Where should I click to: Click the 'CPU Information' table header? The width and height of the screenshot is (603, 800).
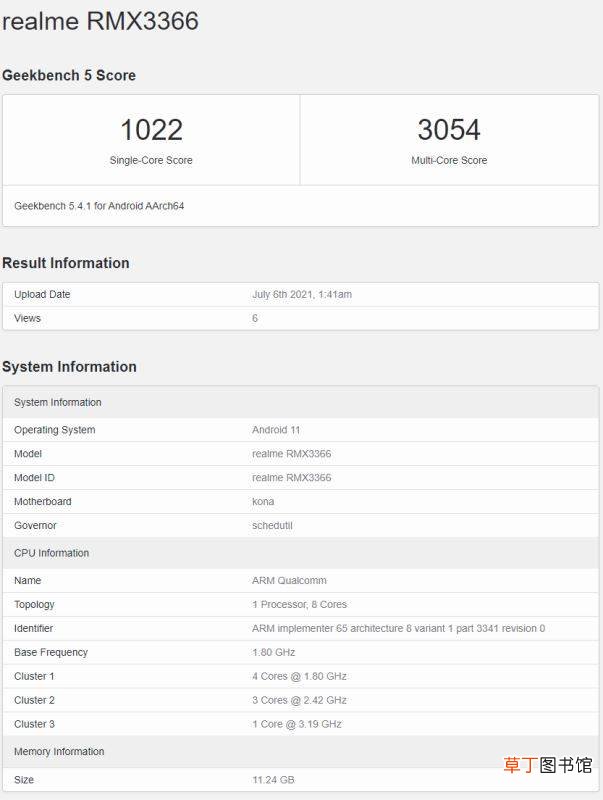click(x=300, y=553)
